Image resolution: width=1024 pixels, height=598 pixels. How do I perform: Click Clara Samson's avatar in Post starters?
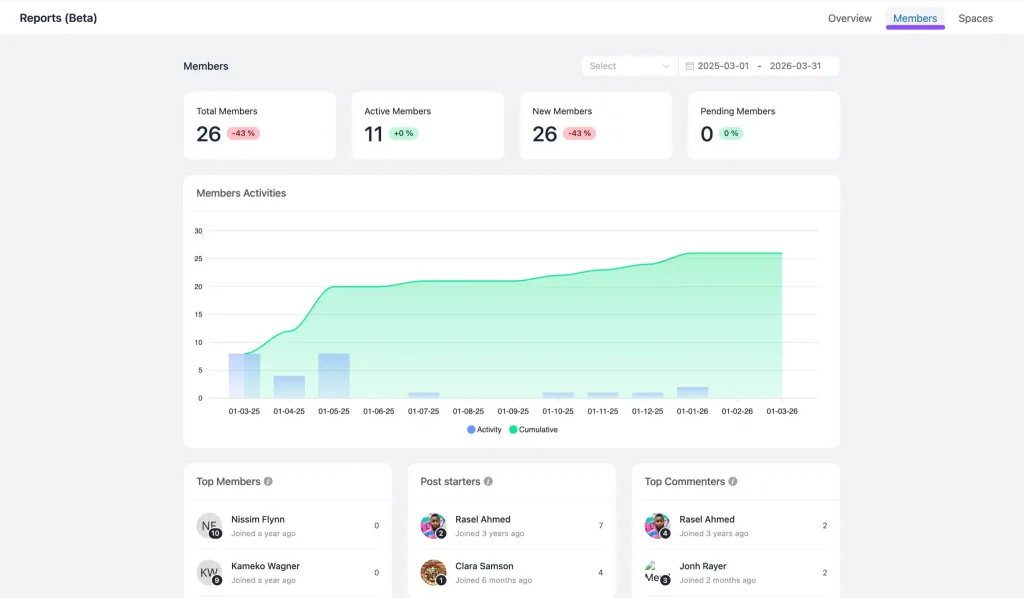click(x=433, y=573)
